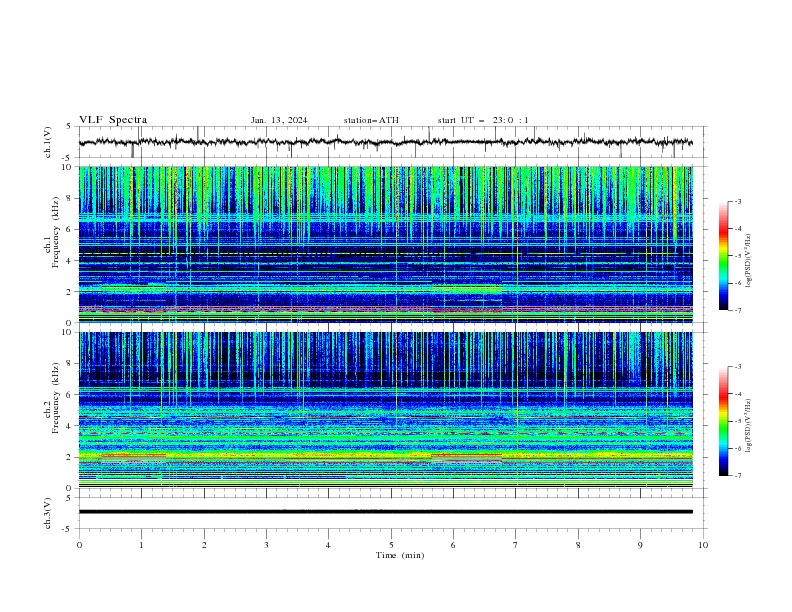Screen dimensions: 792x612
Task: Click time axis tick label "8"
Action: [578, 545]
